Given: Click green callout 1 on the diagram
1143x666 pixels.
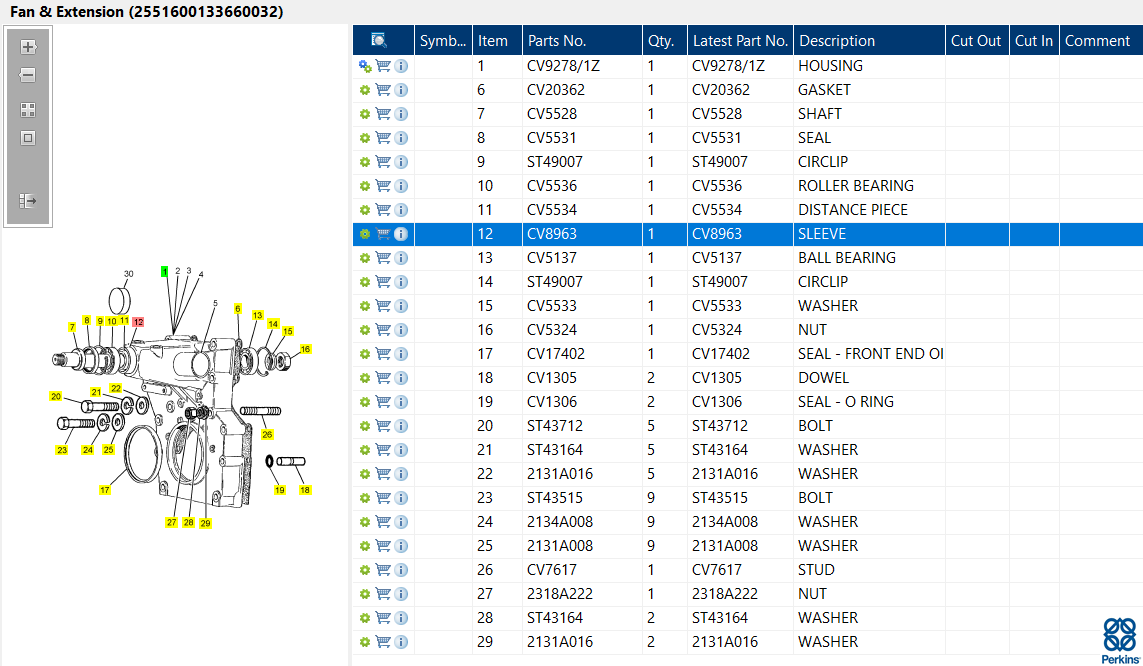Looking at the screenshot, I should [x=165, y=272].
